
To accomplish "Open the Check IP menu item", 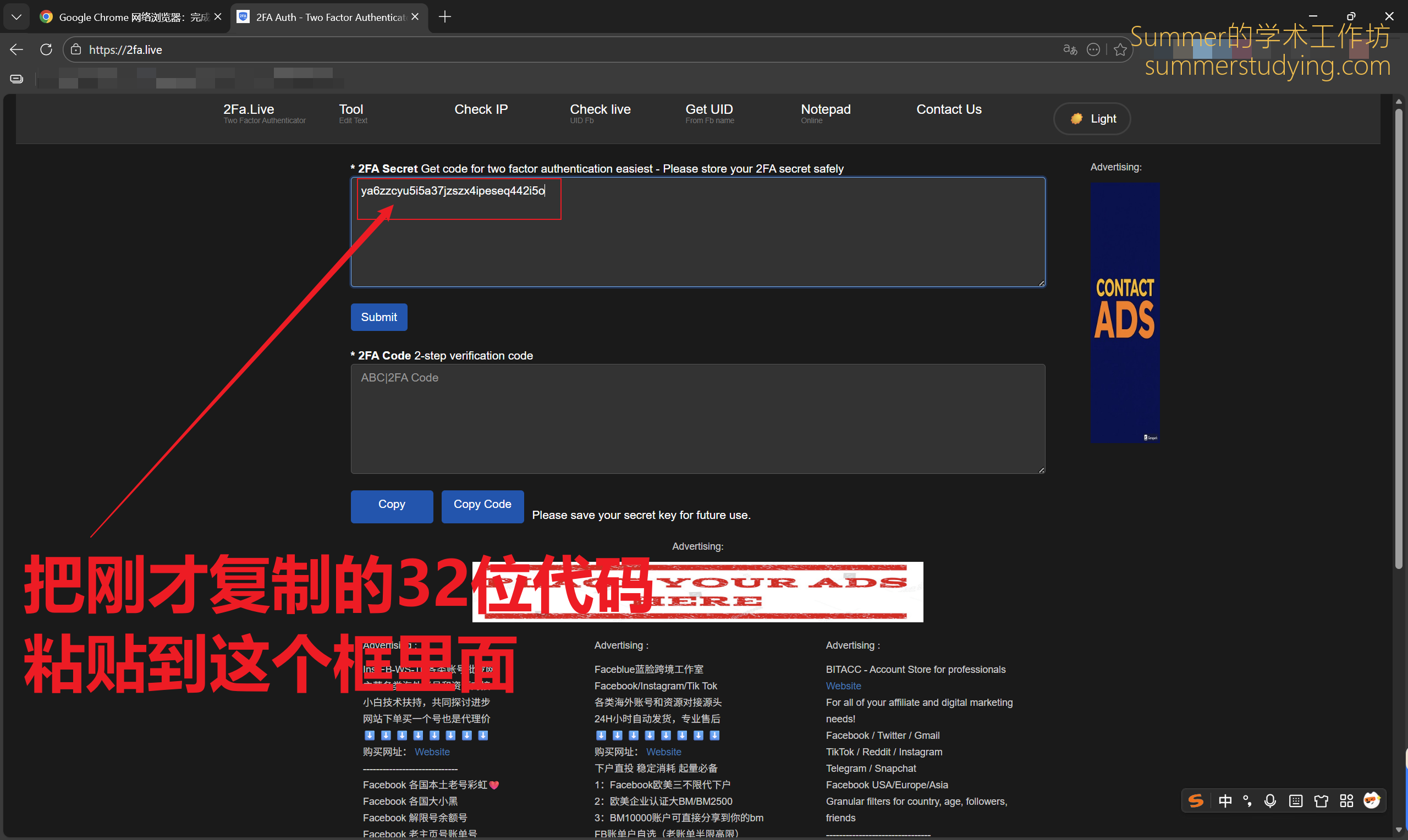I will (x=481, y=110).
